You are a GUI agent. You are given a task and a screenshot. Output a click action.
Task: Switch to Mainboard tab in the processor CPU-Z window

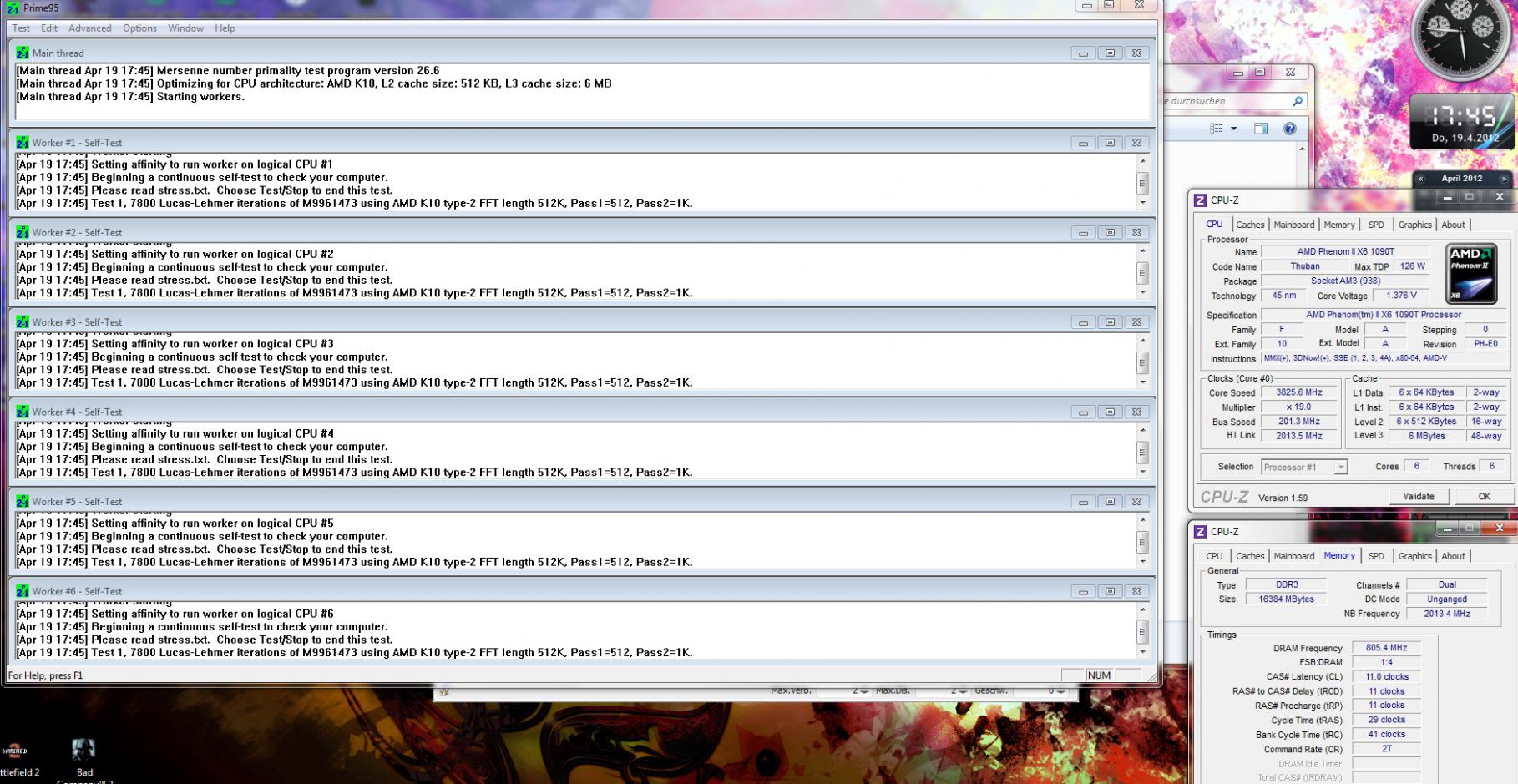pos(1294,225)
